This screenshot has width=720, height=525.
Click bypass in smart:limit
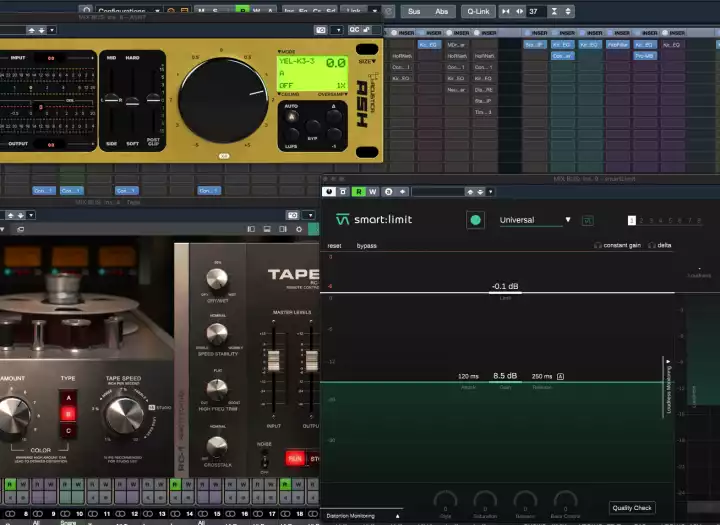[x=366, y=246]
